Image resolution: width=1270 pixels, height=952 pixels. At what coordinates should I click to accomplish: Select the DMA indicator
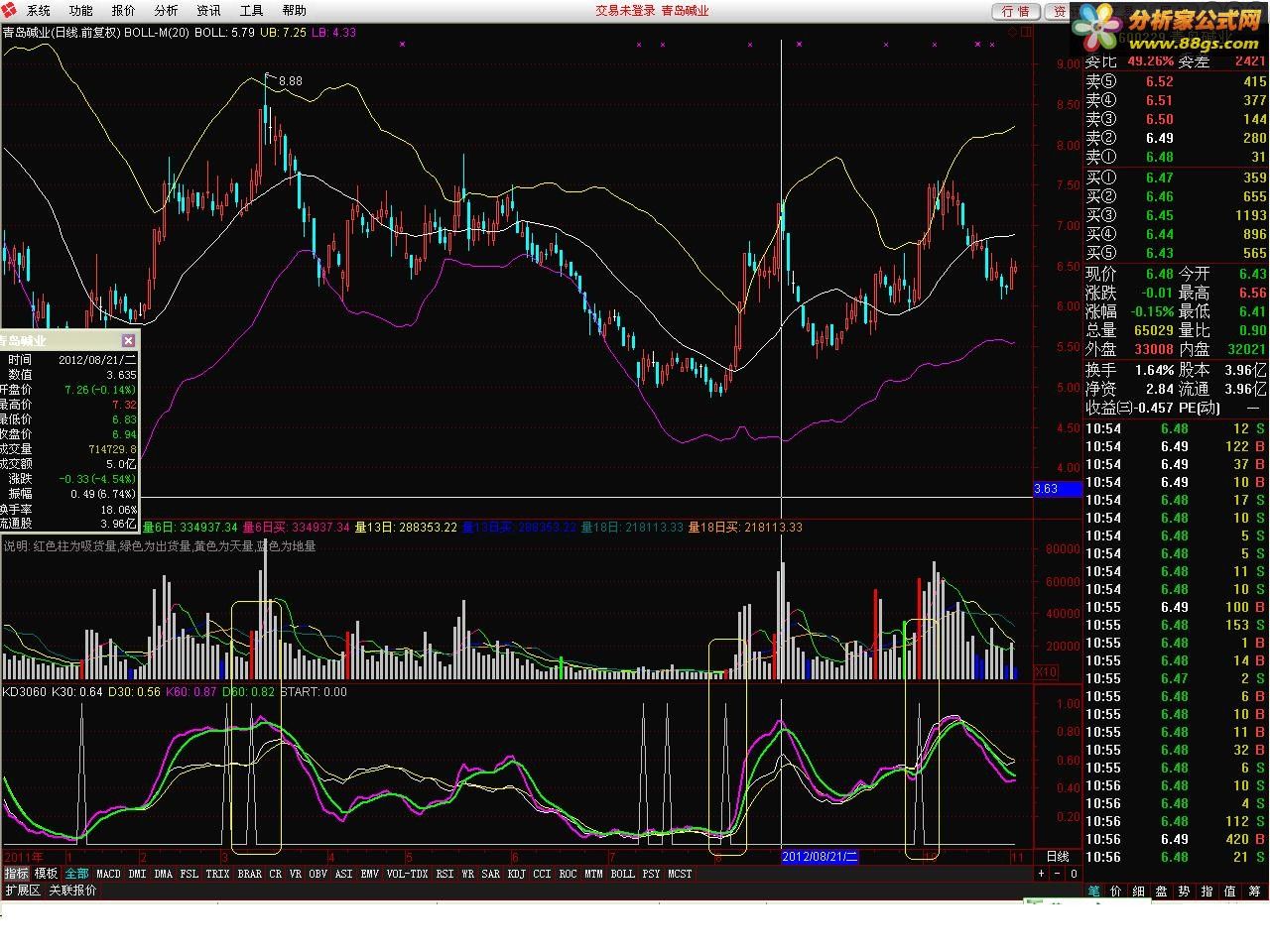point(164,874)
